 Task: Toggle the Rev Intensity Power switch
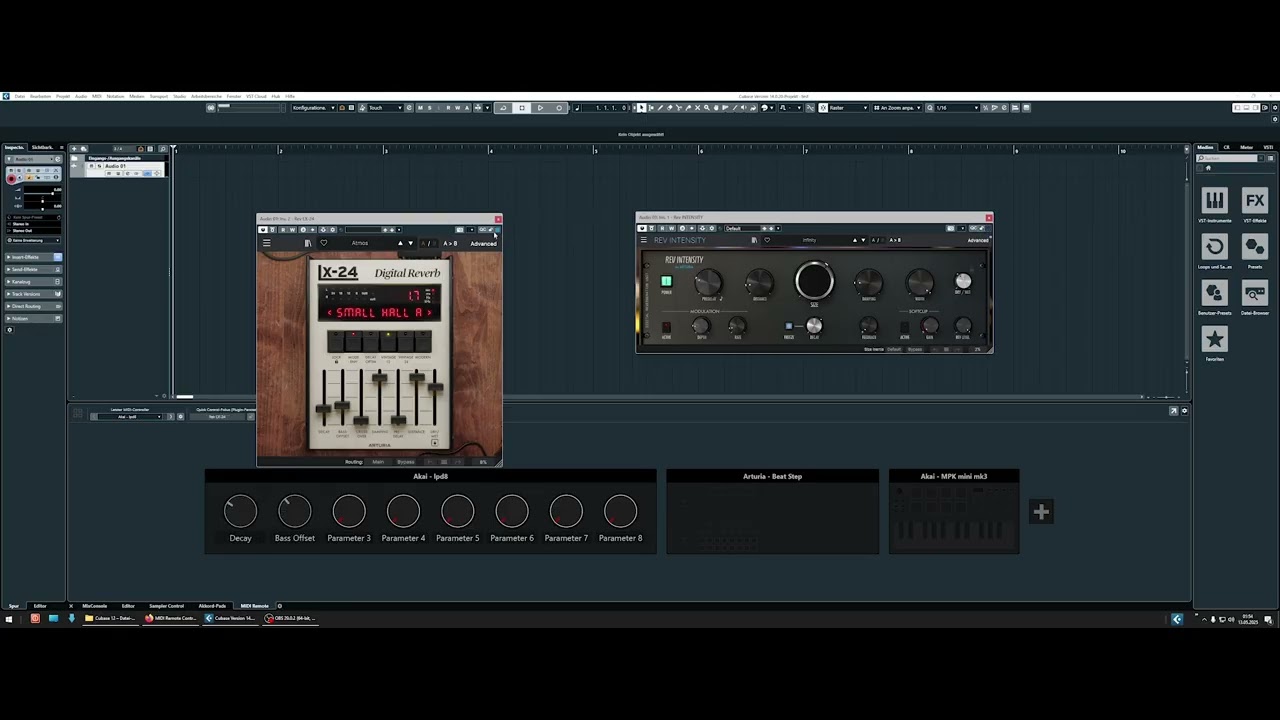666,281
